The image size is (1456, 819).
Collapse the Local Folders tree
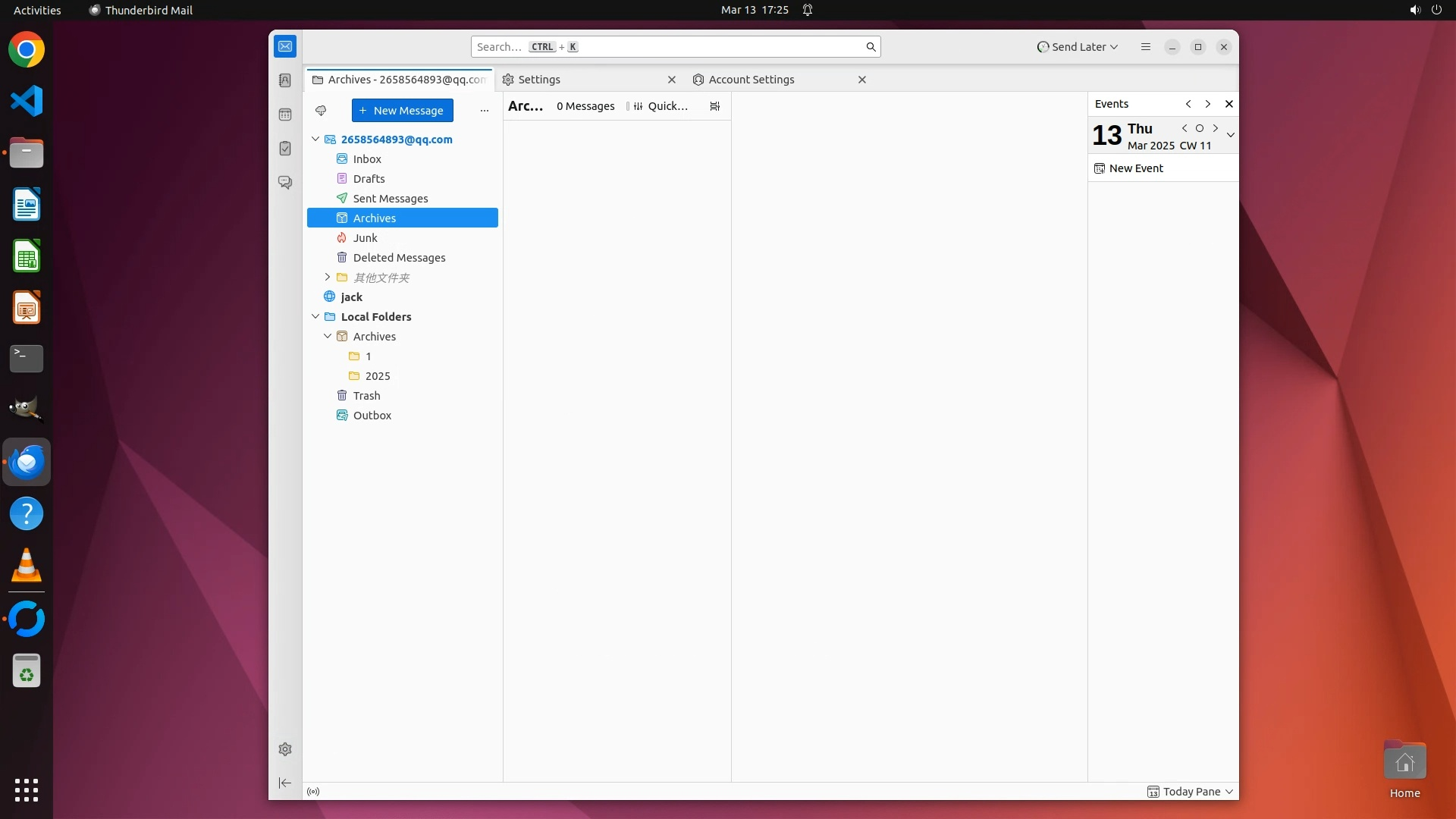(x=315, y=317)
